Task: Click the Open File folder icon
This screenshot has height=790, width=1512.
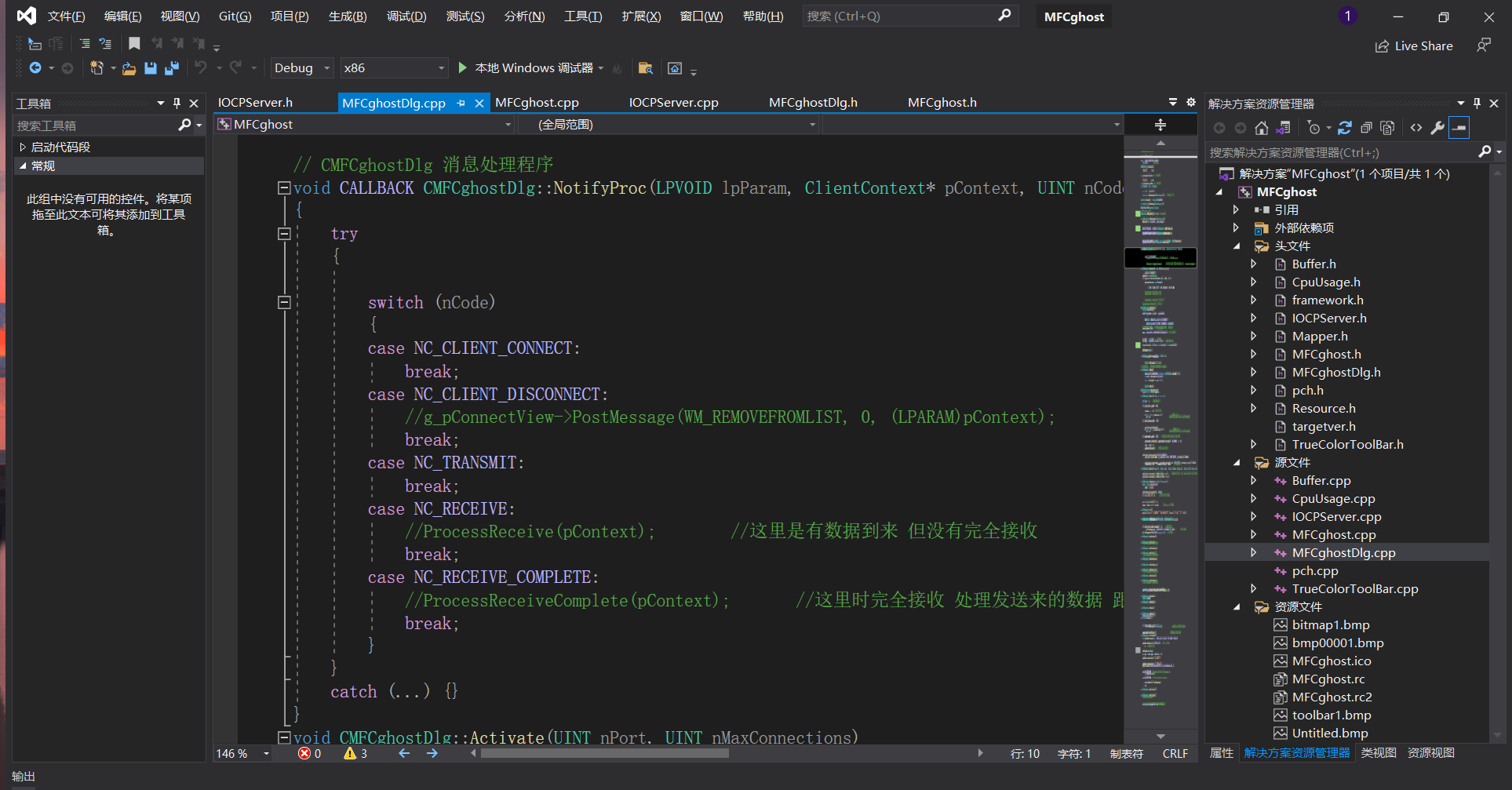Action: [129, 68]
